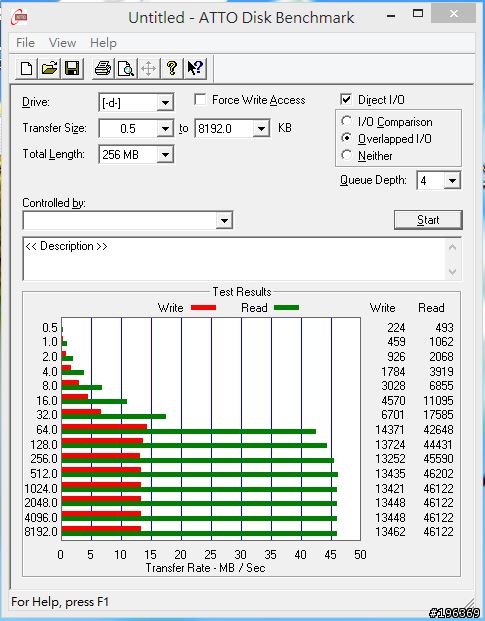Click the Transfer Rate - MB / Sec label
This screenshot has width=485, height=621.
tap(205, 568)
